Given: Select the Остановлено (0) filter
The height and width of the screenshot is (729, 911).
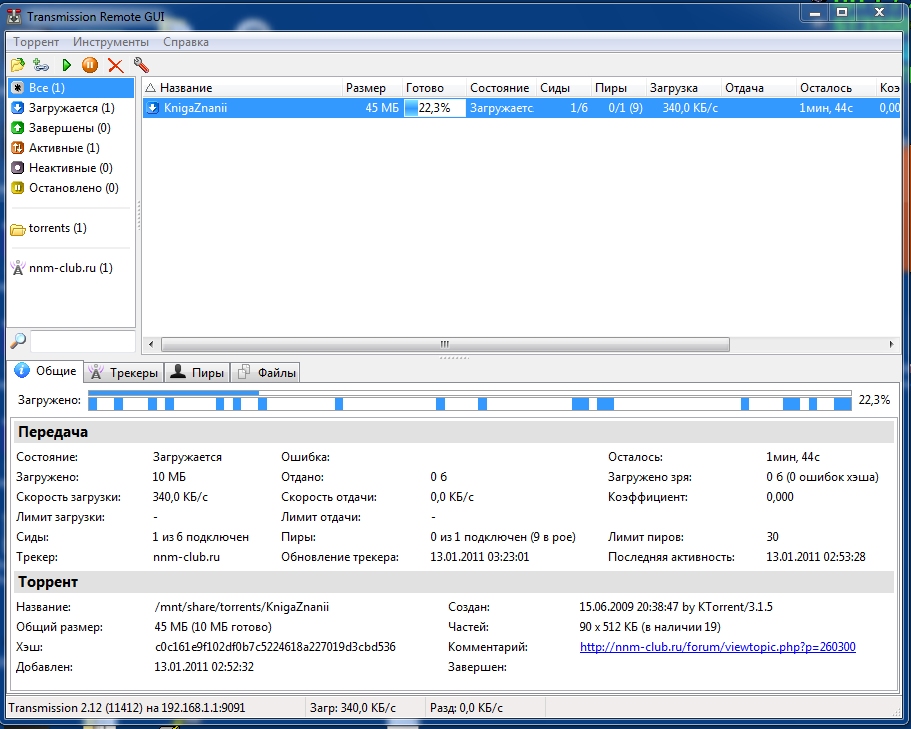Looking at the screenshot, I should 71,188.
